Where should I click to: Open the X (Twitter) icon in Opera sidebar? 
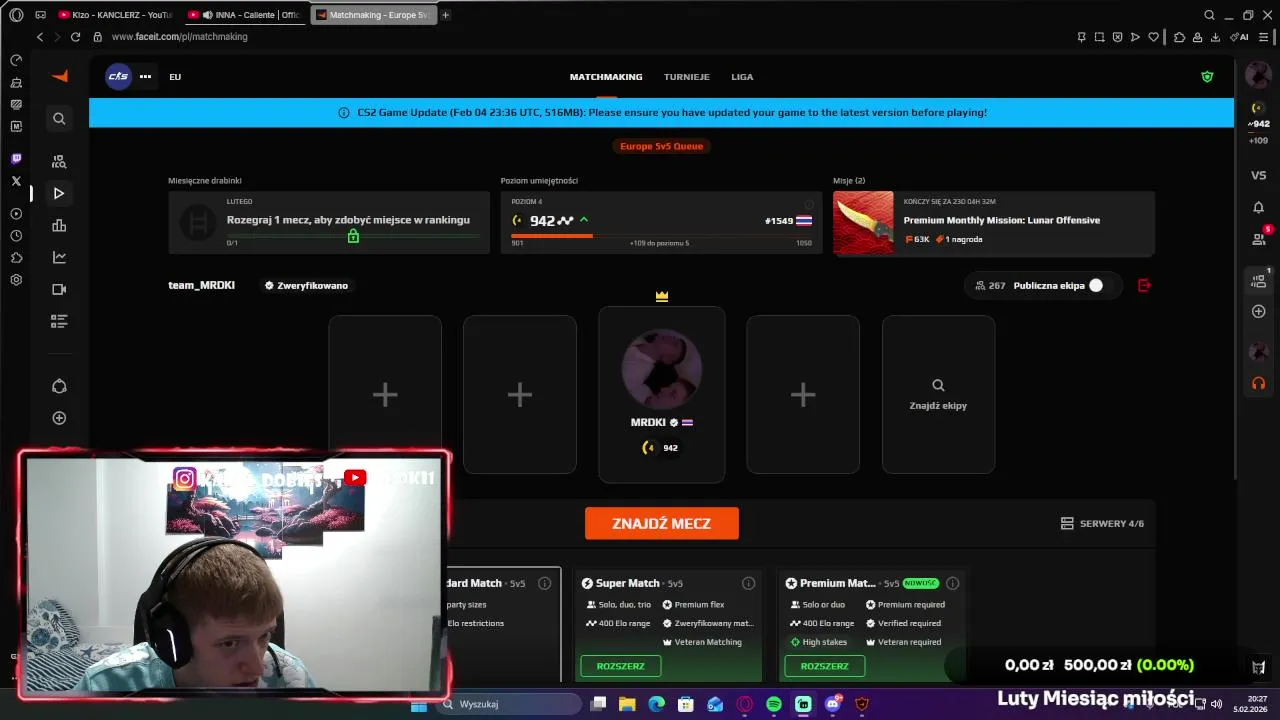(16, 181)
